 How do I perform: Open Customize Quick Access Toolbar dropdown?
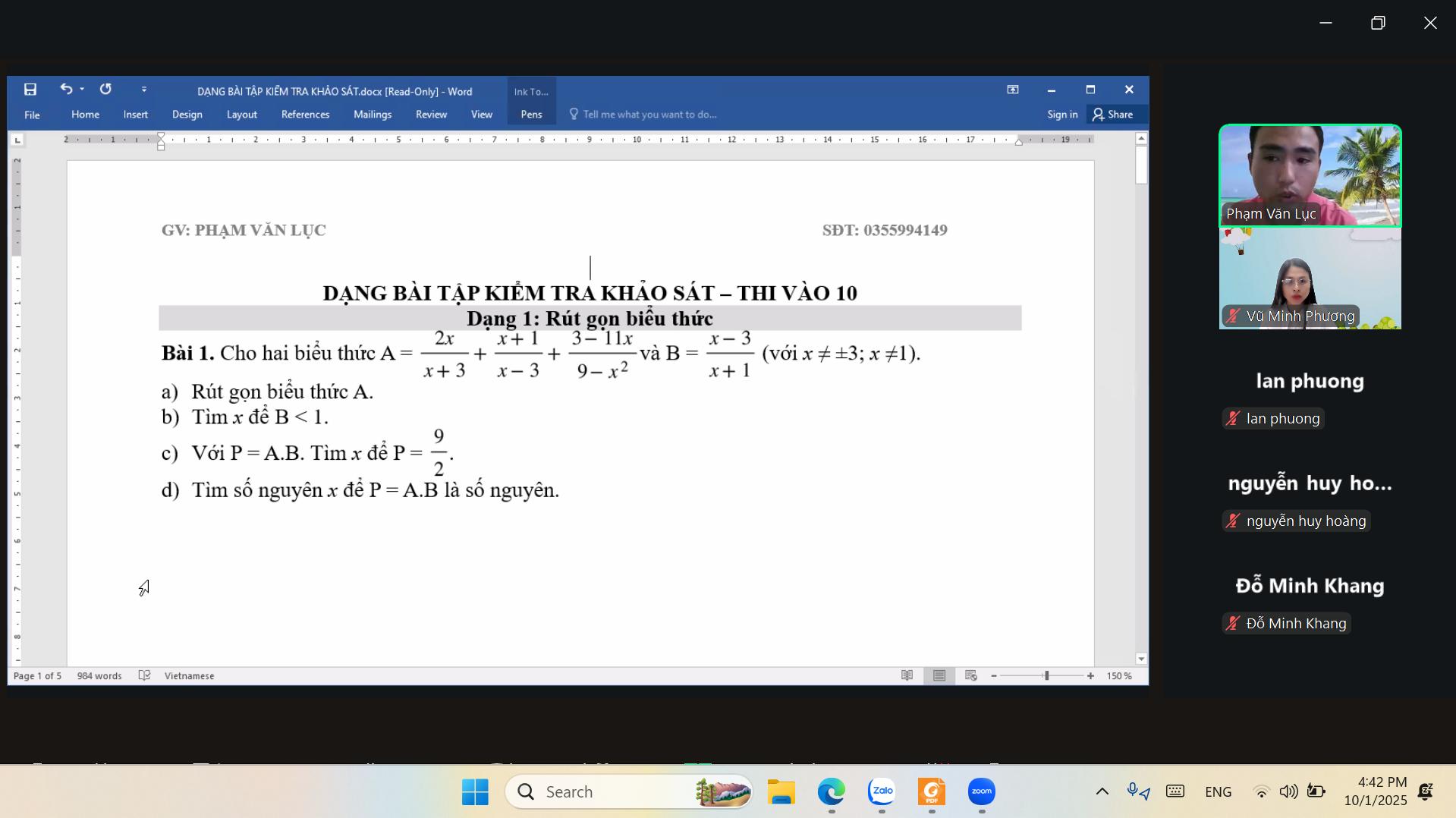(144, 90)
